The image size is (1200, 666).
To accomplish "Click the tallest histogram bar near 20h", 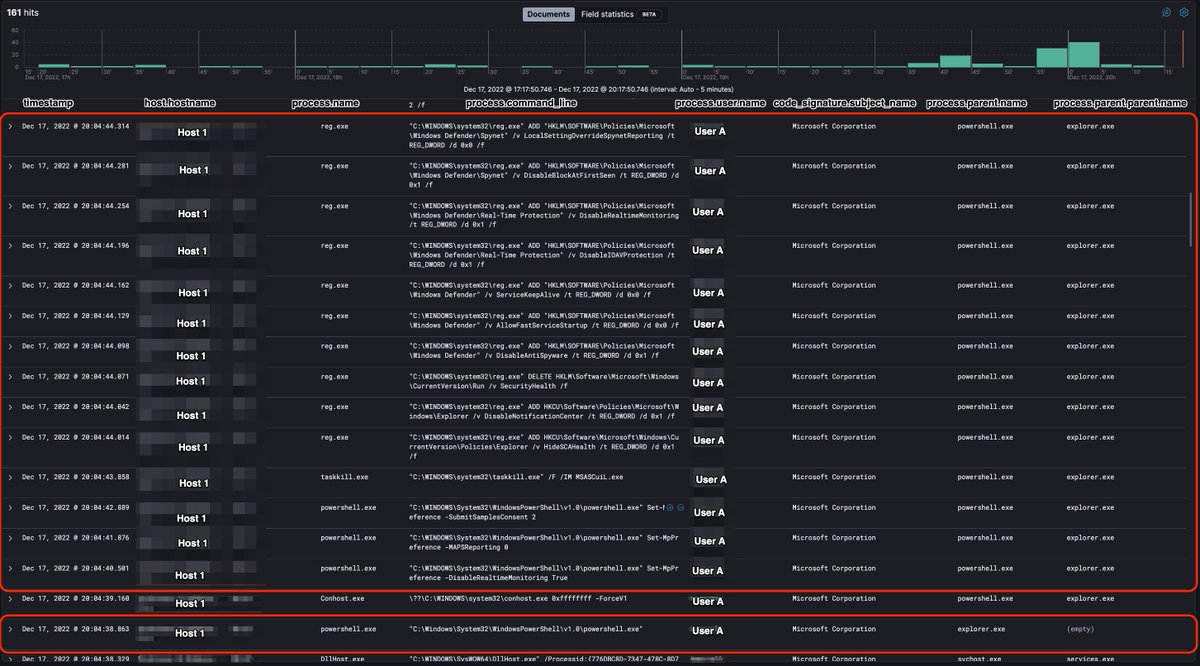I will pyautogui.click(x=1084, y=55).
